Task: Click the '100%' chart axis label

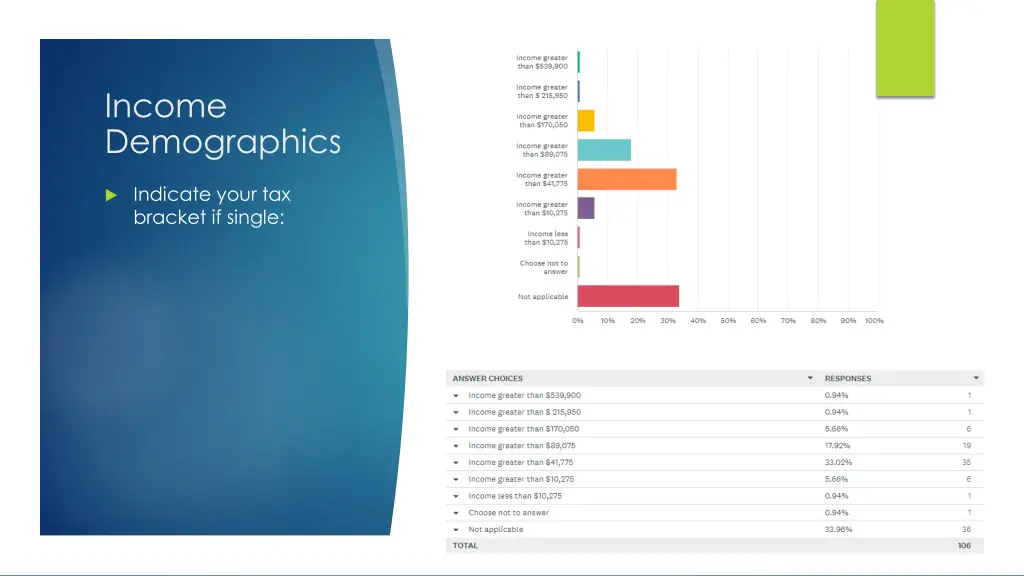Action: tap(874, 321)
